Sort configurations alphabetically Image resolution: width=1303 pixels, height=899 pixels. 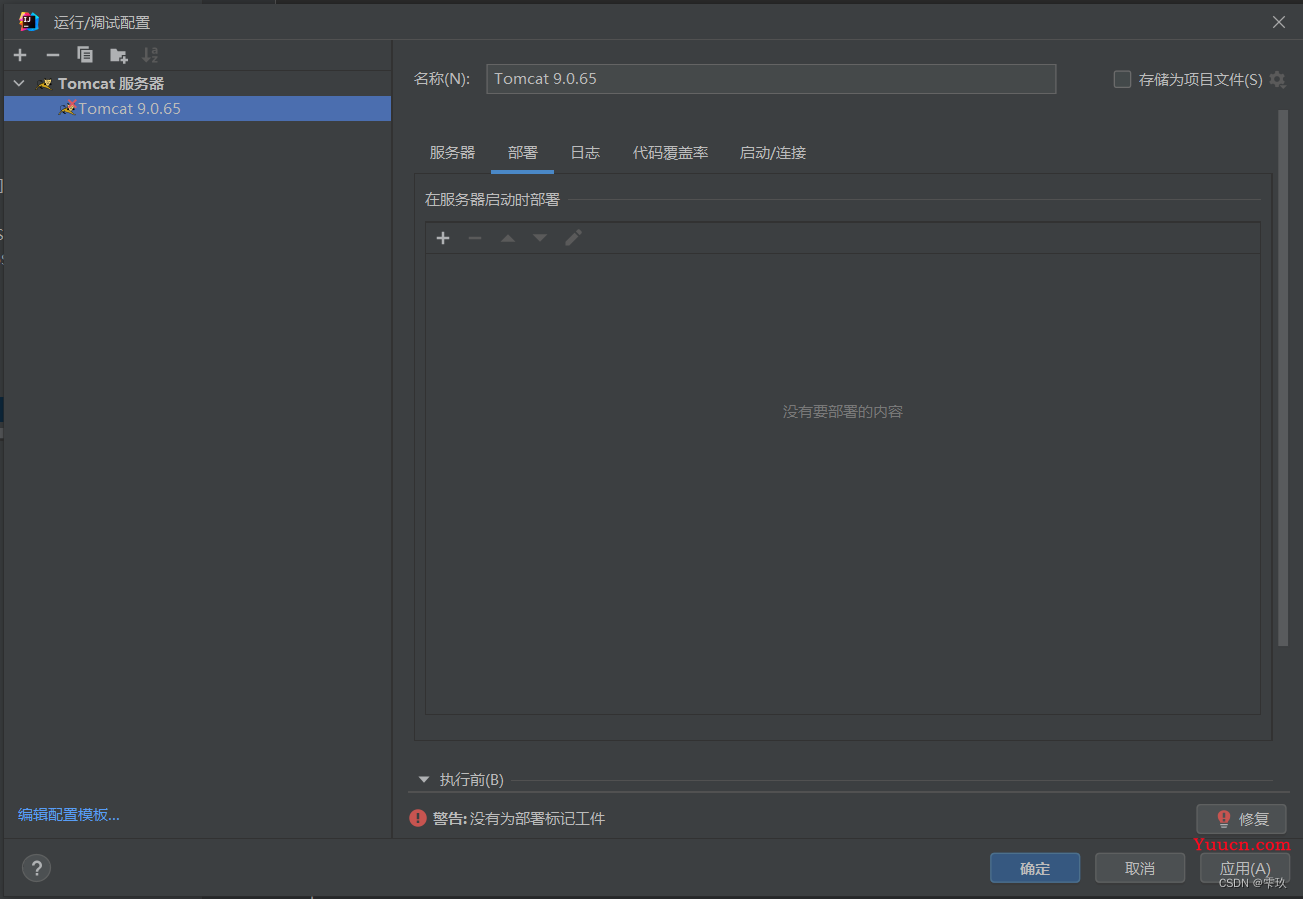pos(150,55)
